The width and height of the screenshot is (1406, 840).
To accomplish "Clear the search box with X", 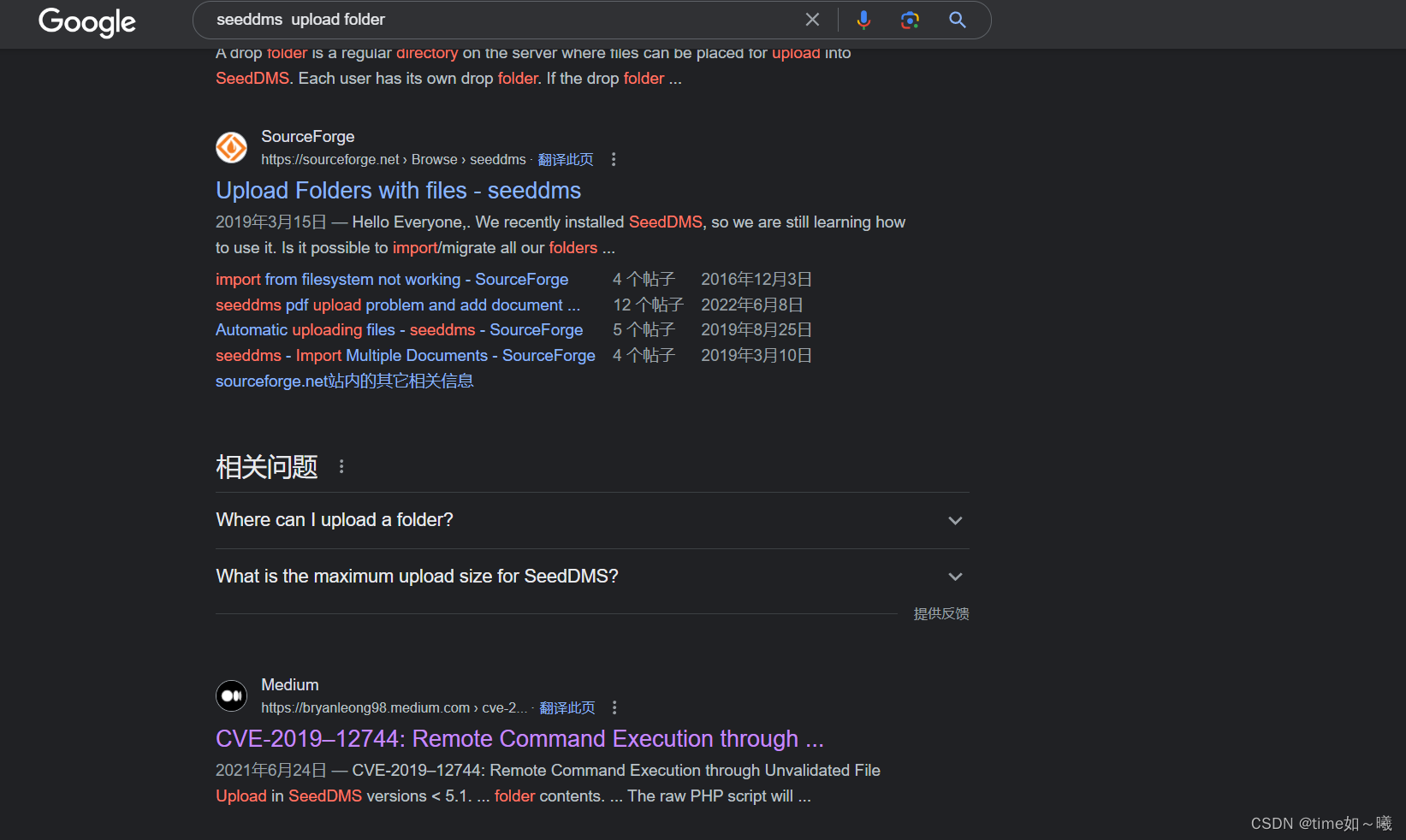I will pyautogui.click(x=812, y=20).
